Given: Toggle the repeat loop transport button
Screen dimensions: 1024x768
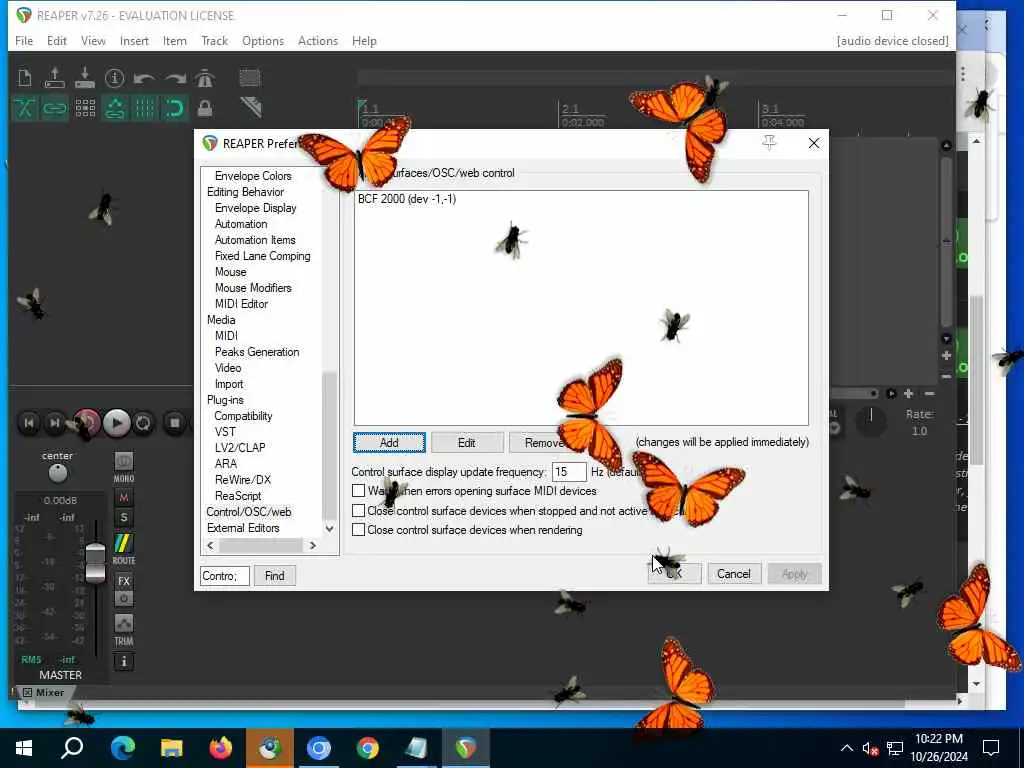Looking at the screenshot, I should coord(143,423).
